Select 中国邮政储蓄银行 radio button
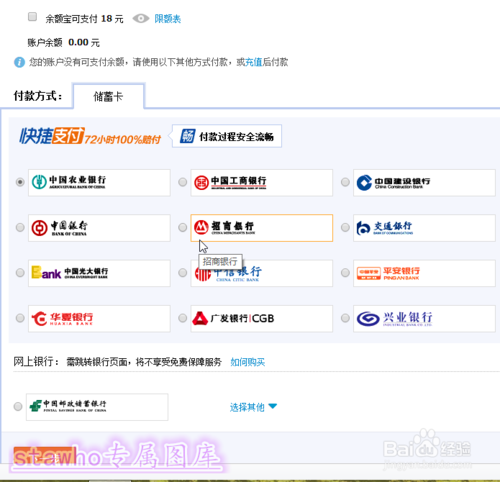The image size is (500, 482). (18, 407)
